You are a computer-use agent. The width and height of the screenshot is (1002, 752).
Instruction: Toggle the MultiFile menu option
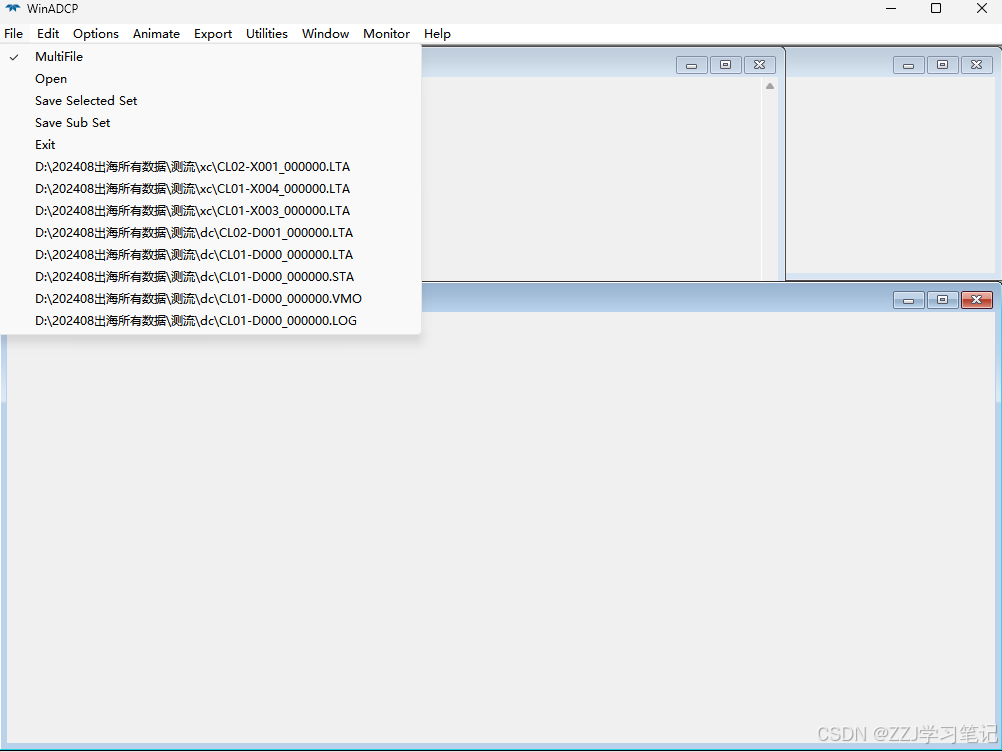[x=210, y=57]
